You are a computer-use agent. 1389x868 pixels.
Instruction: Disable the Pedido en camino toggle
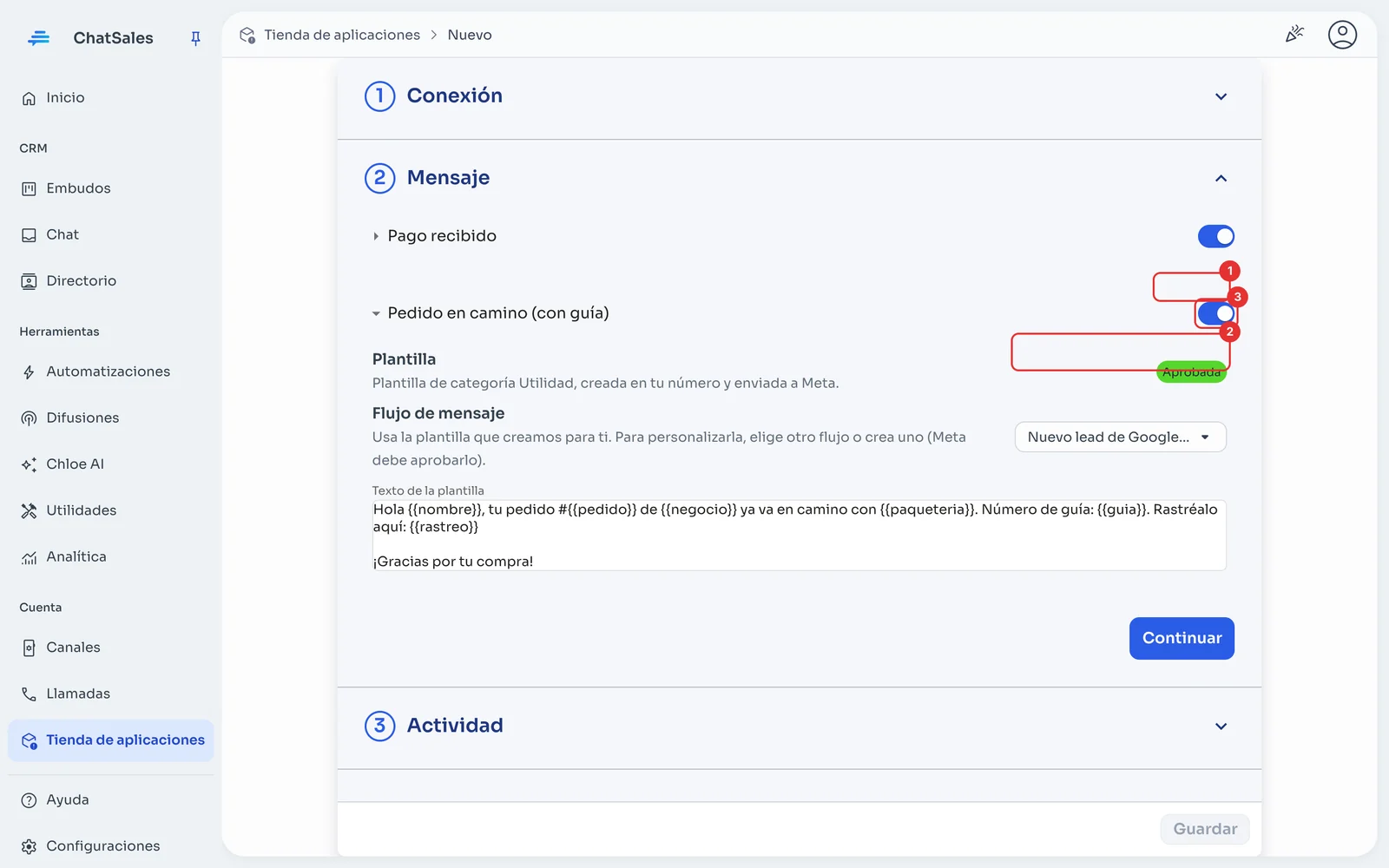point(1215,313)
